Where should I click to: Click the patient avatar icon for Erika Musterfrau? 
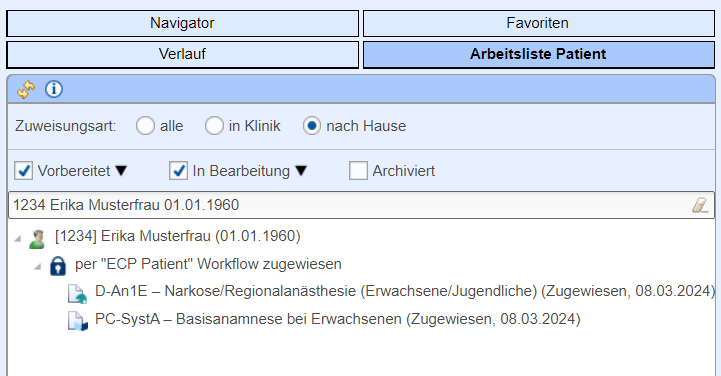tap(37, 239)
